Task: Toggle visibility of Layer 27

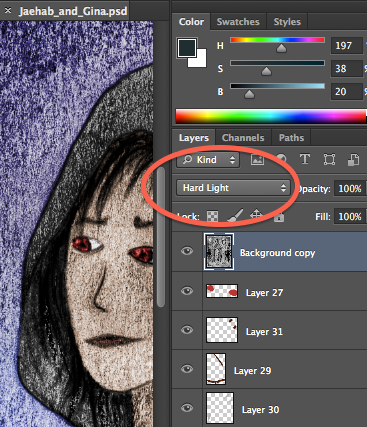Action: coord(187,291)
